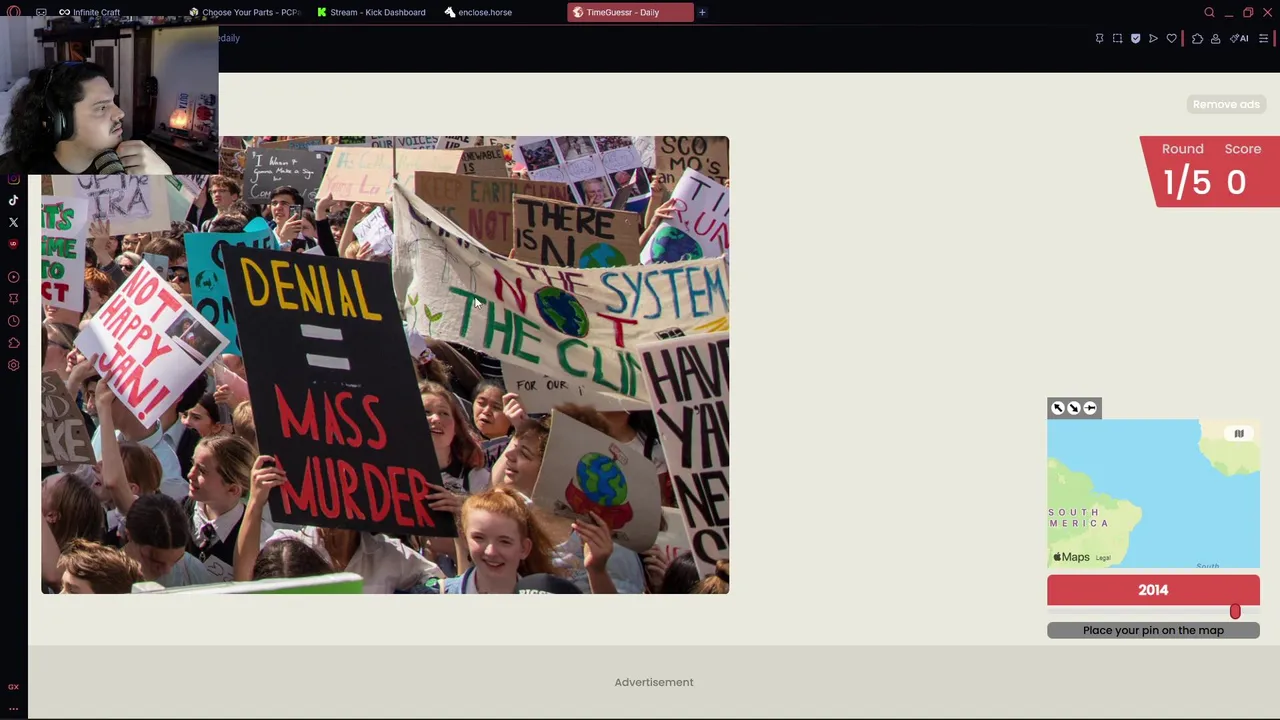Open History clock icon in the sidebar
The width and height of the screenshot is (1280, 720).
[13, 321]
